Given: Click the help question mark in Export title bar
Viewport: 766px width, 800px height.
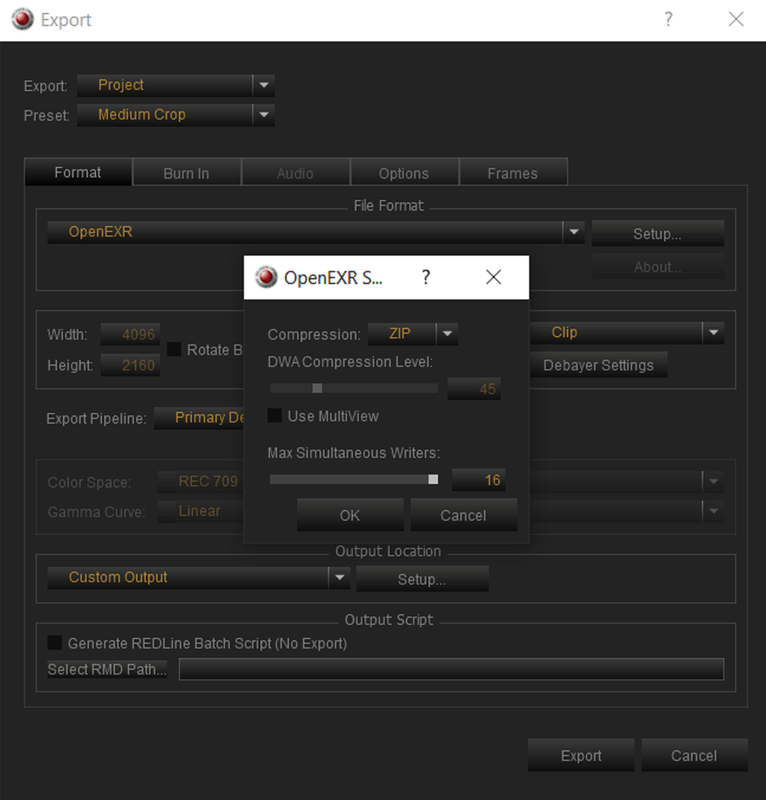Looking at the screenshot, I should pyautogui.click(x=668, y=19).
